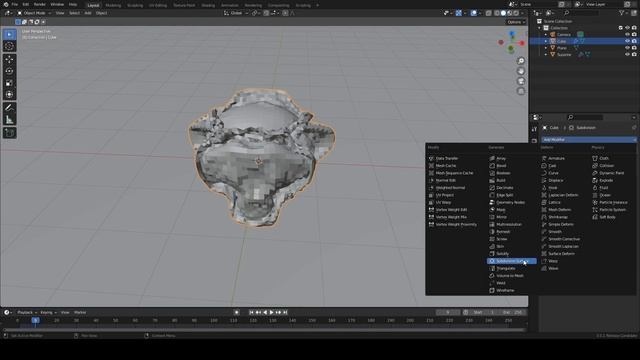Expand the Suzanne tree item

pyautogui.click(x=546, y=54)
